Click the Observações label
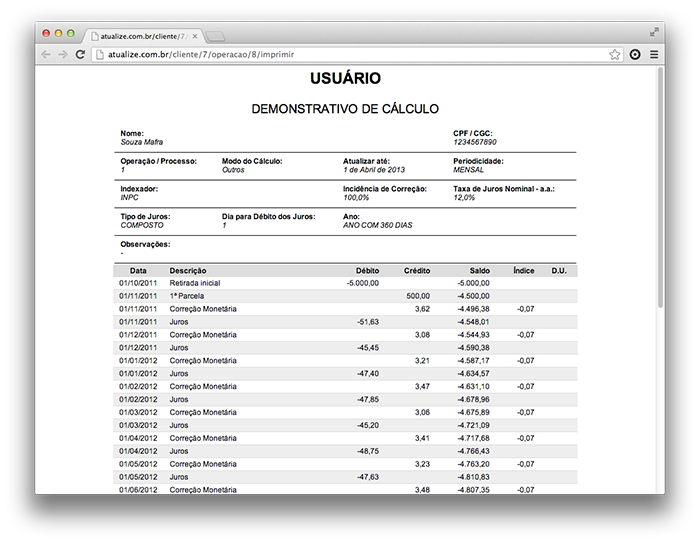Viewport: 700px width, 543px height. [x=145, y=244]
